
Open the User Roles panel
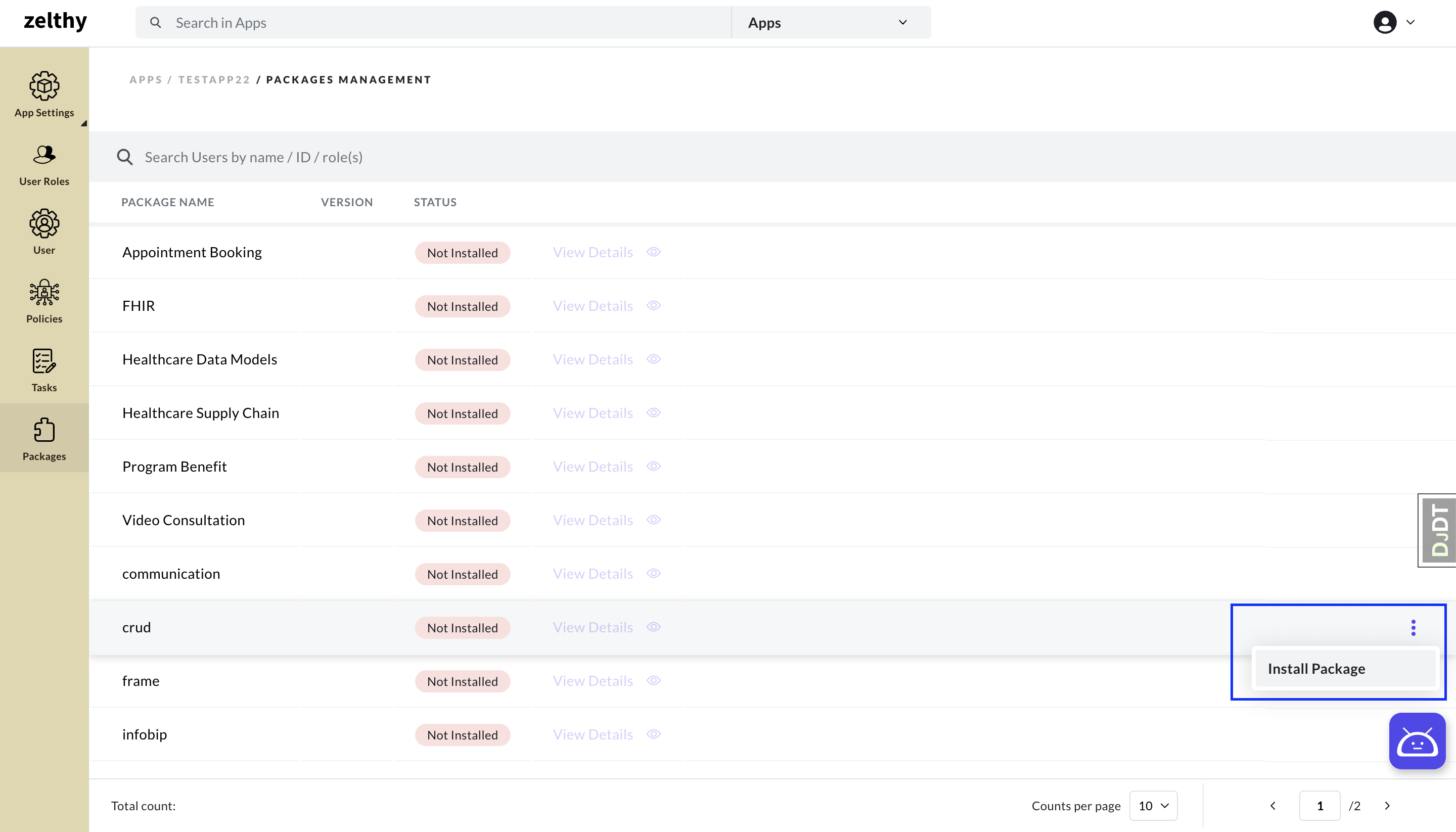[x=44, y=163]
